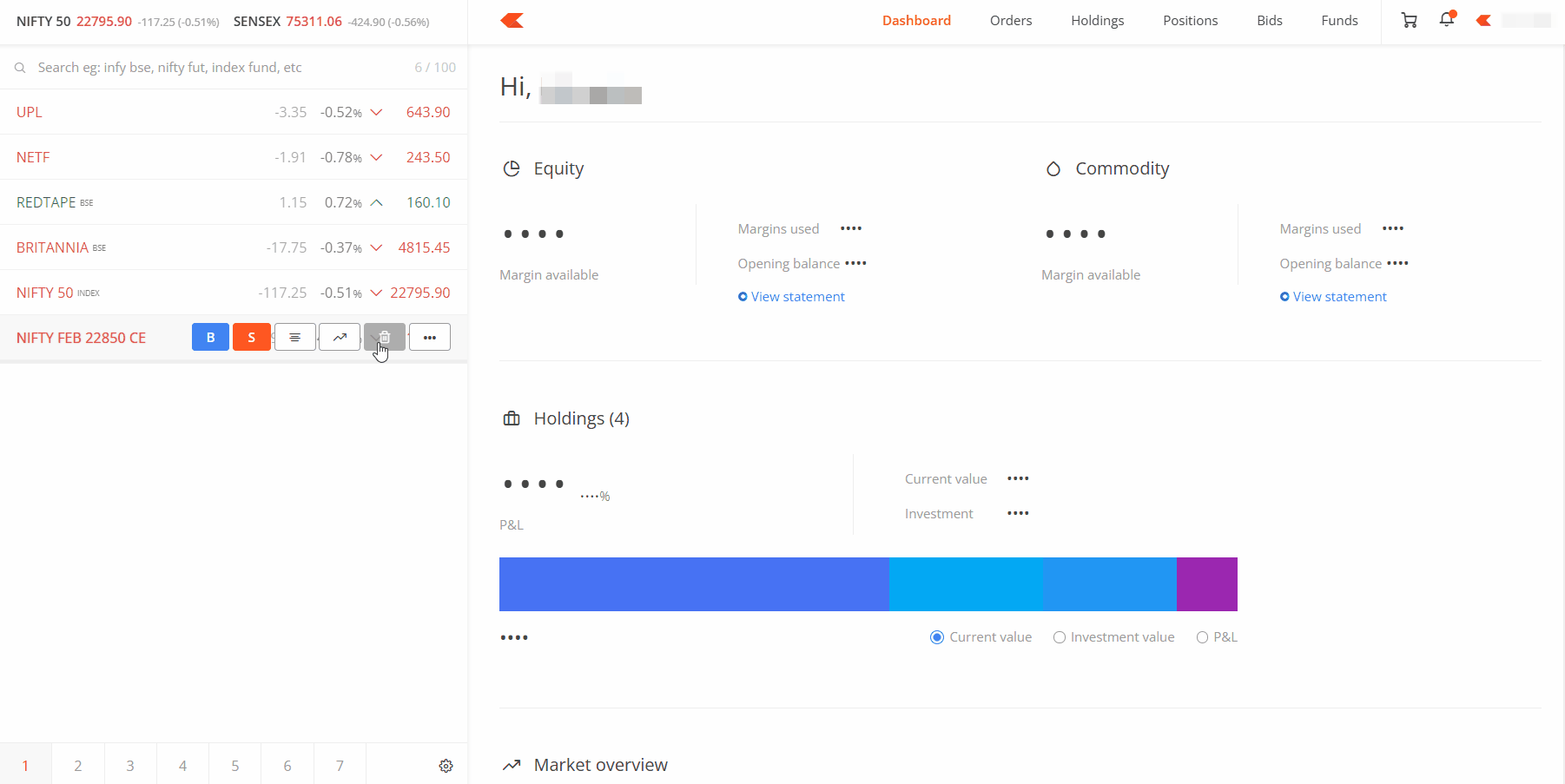Switch to watchlist 7
The height and width of the screenshot is (784, 1565).
click(340, 764)
